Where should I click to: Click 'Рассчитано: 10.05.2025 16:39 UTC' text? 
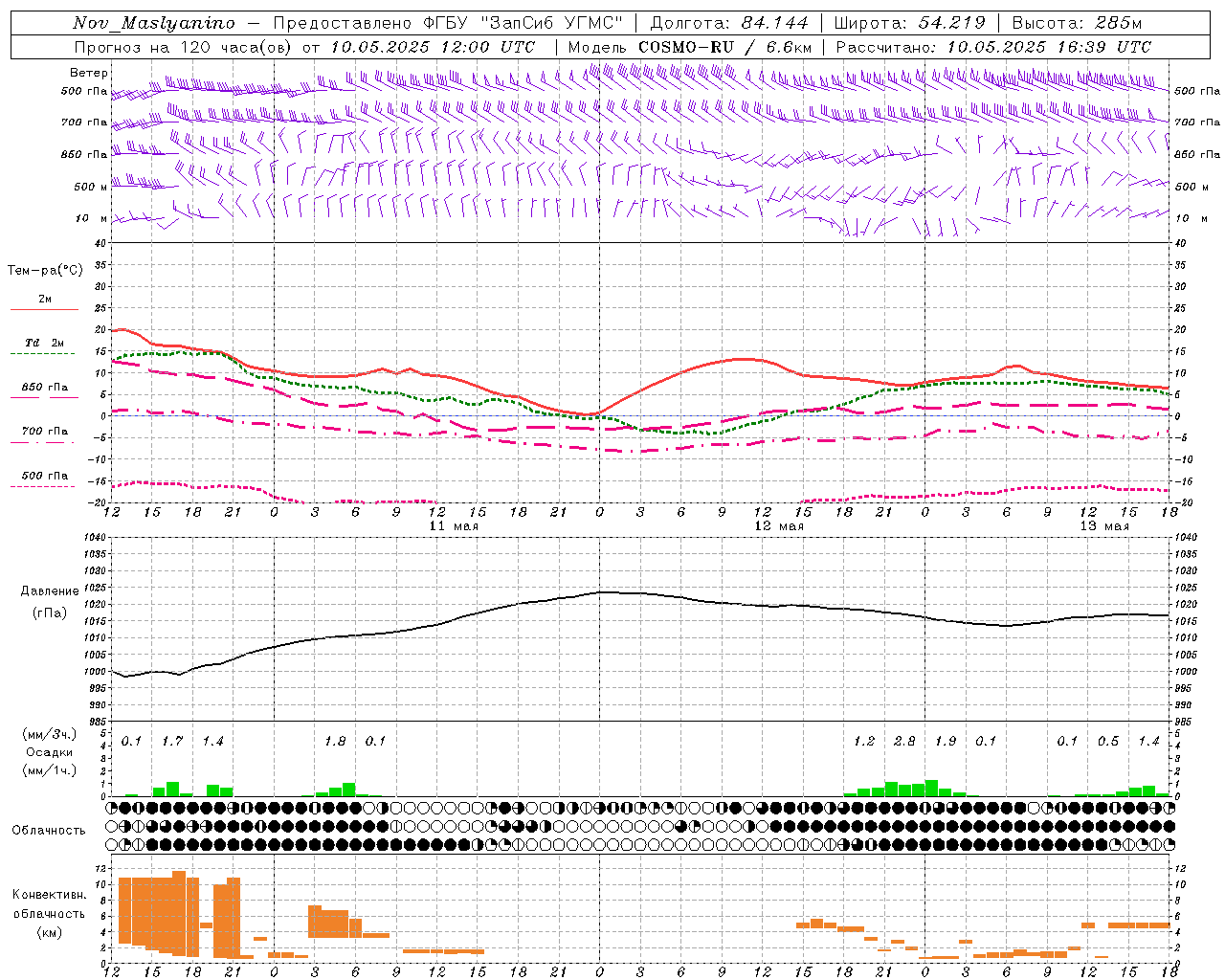993,47
